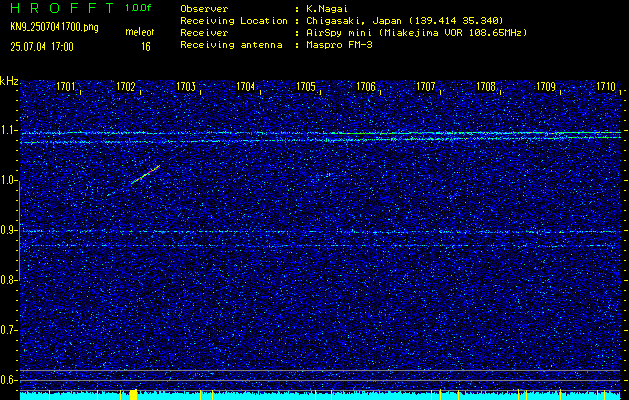Click the Receiver label

tap(204, 33)
